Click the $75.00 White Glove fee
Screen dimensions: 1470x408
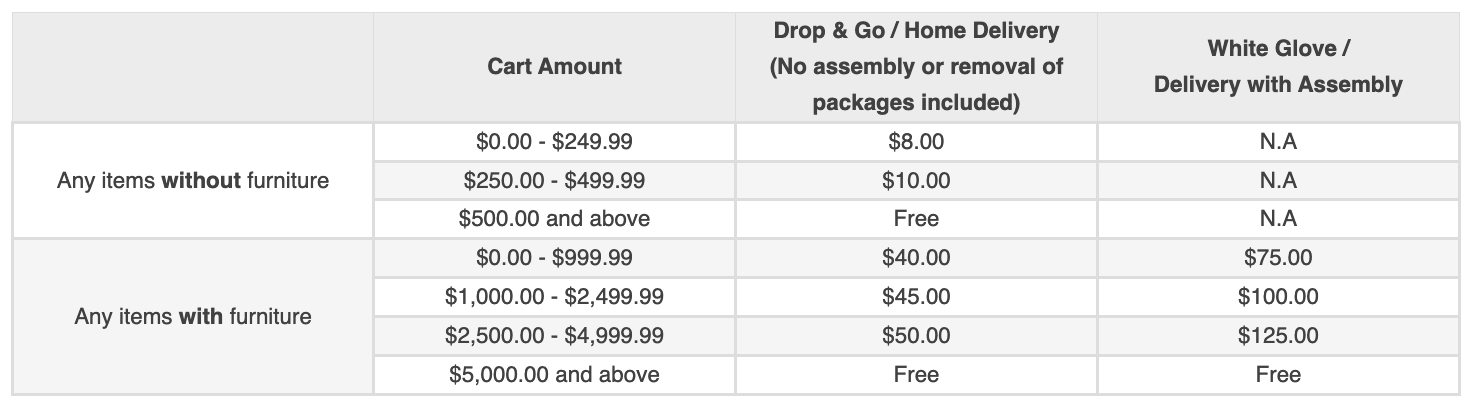click(x=1278, y=258)
